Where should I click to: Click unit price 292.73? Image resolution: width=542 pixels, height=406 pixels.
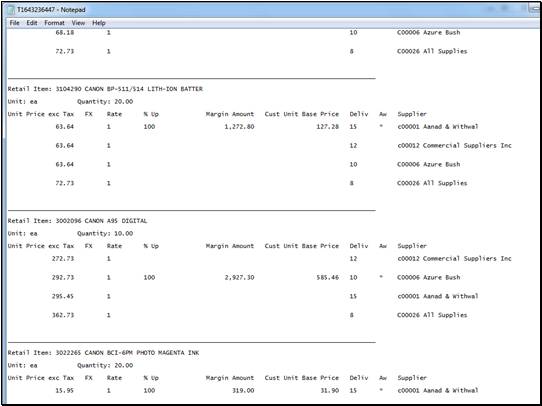coord(63,277)
